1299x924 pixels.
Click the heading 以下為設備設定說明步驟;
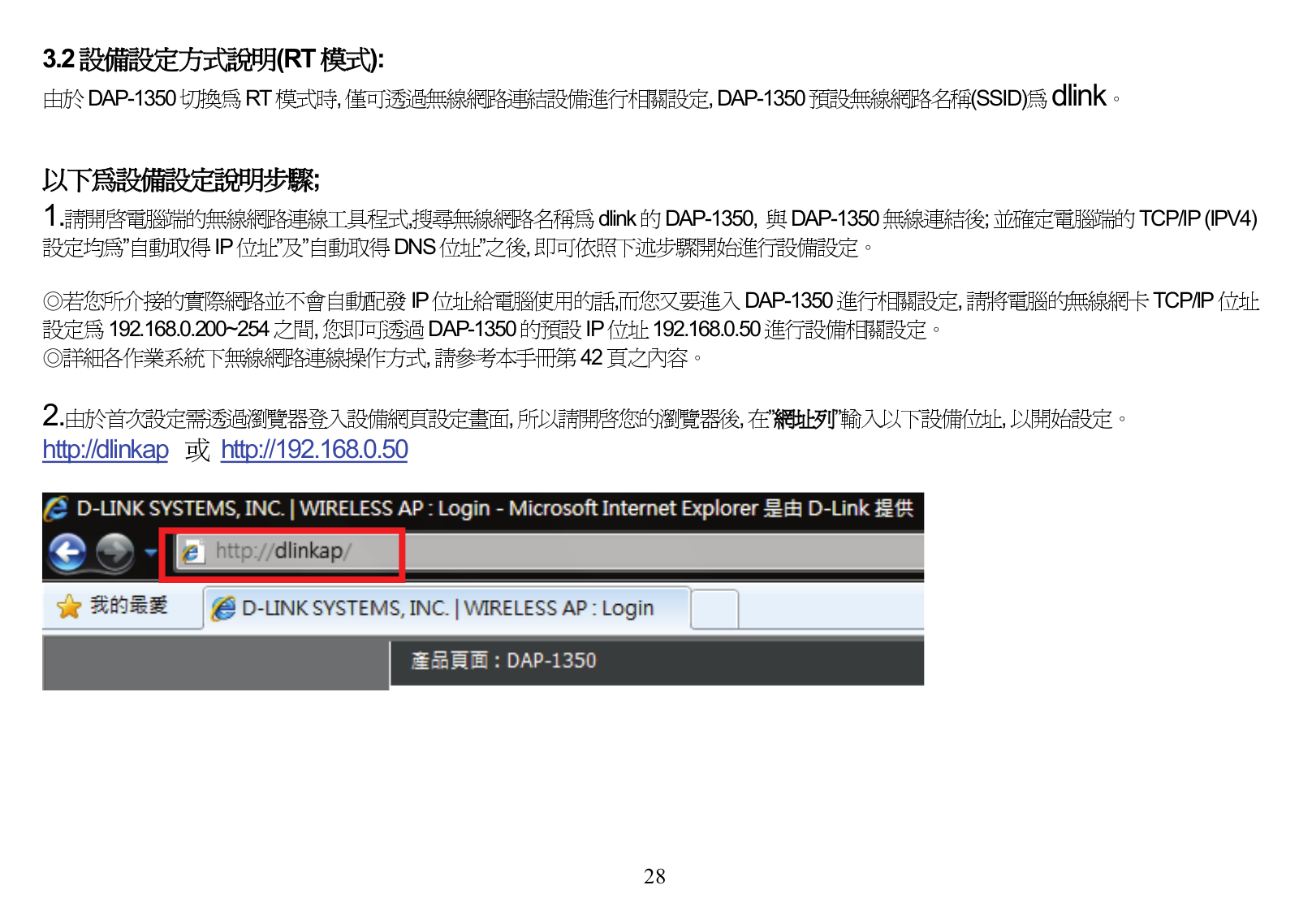[181, 179]
